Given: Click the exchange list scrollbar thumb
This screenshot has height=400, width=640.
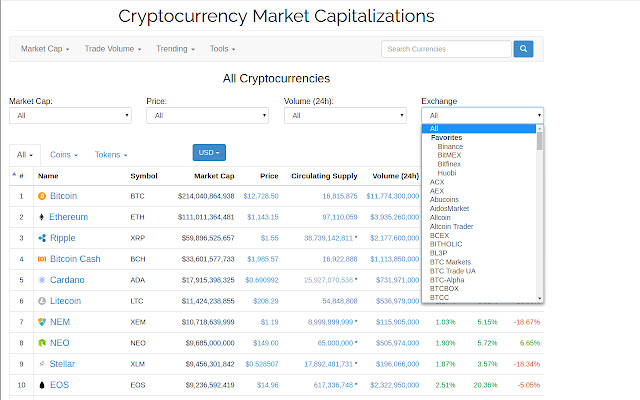Looking at the screenshot, I should coord(540,141).
